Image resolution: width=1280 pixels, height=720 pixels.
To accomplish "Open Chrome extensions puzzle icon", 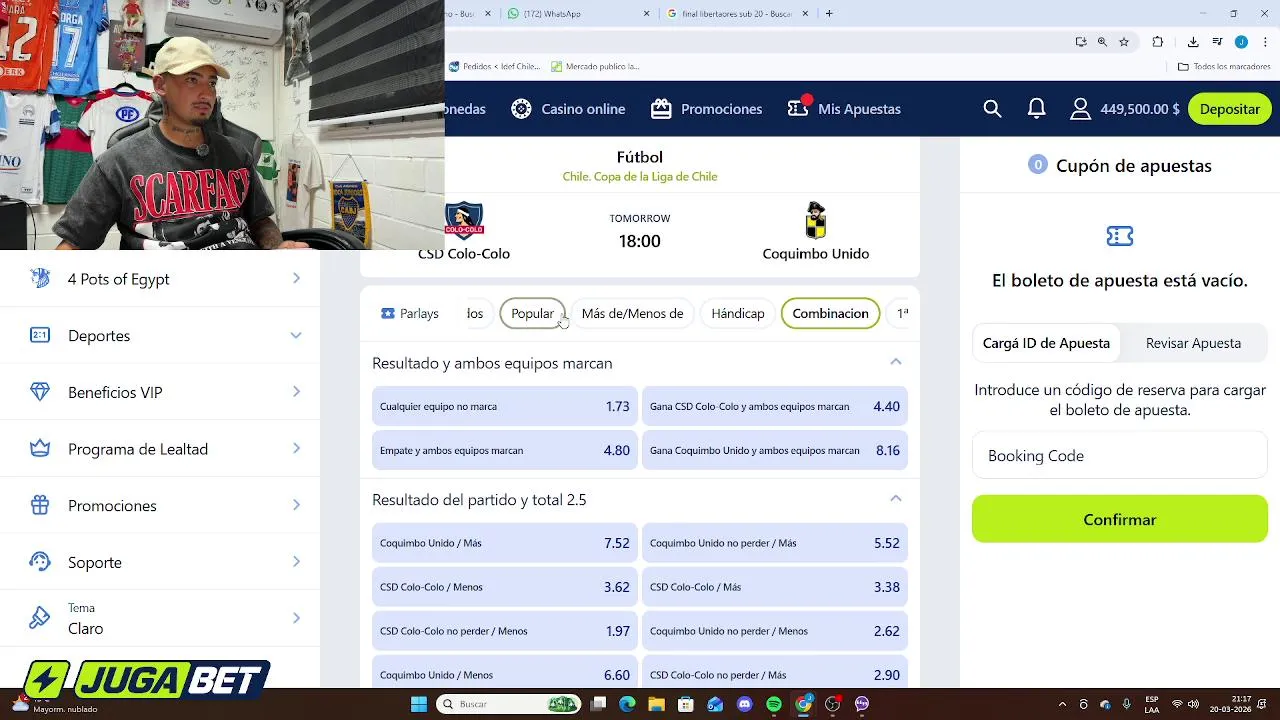I will [1158, 42].
